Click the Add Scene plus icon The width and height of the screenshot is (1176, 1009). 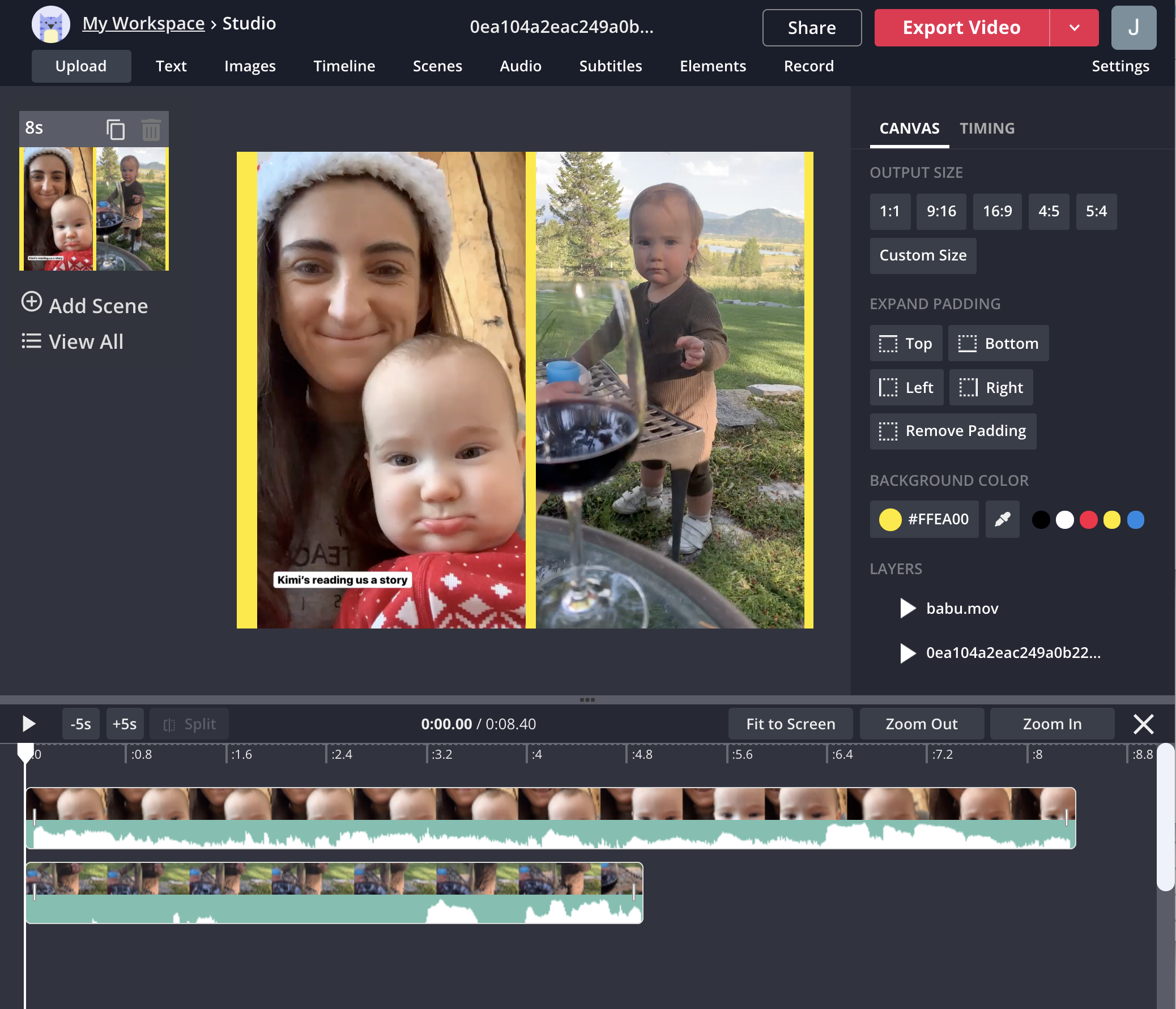[x=32, y=302]
